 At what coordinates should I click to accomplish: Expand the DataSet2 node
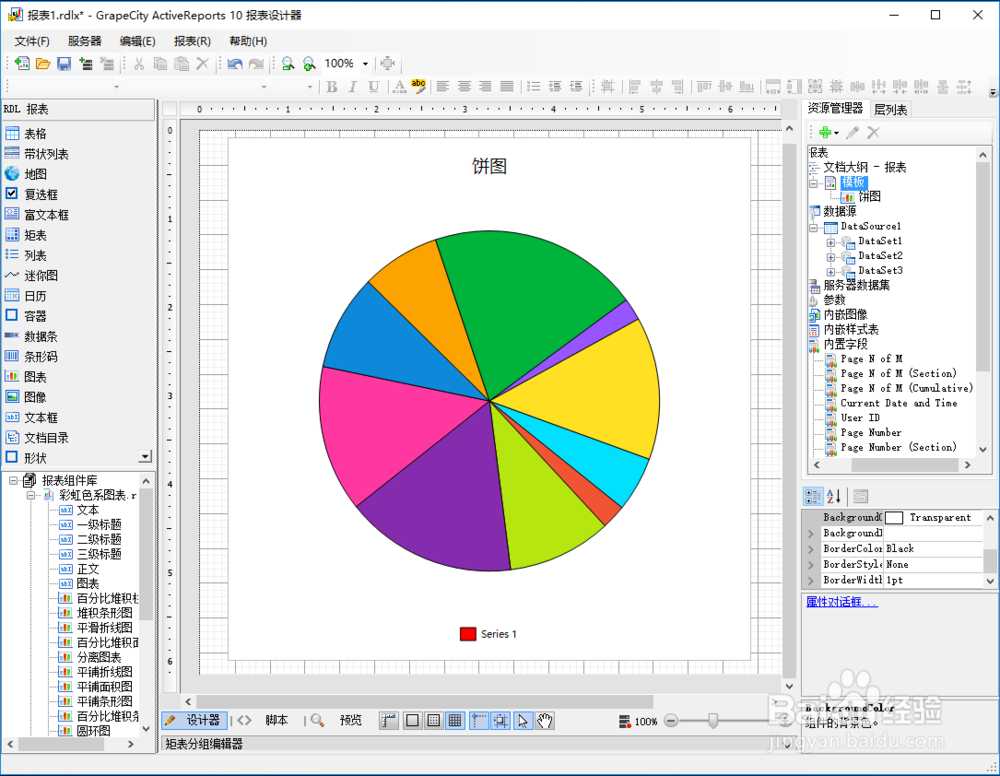coord(830,257)
